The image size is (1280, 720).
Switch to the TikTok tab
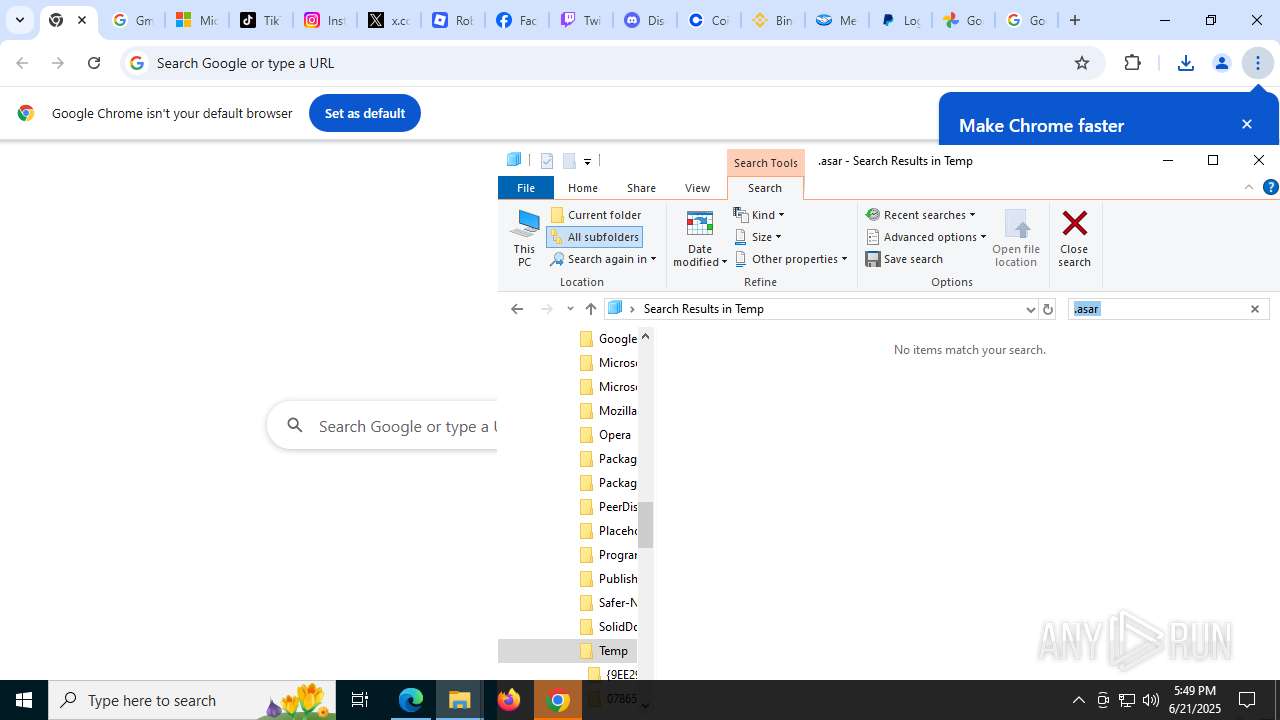(x=260, y=20)
